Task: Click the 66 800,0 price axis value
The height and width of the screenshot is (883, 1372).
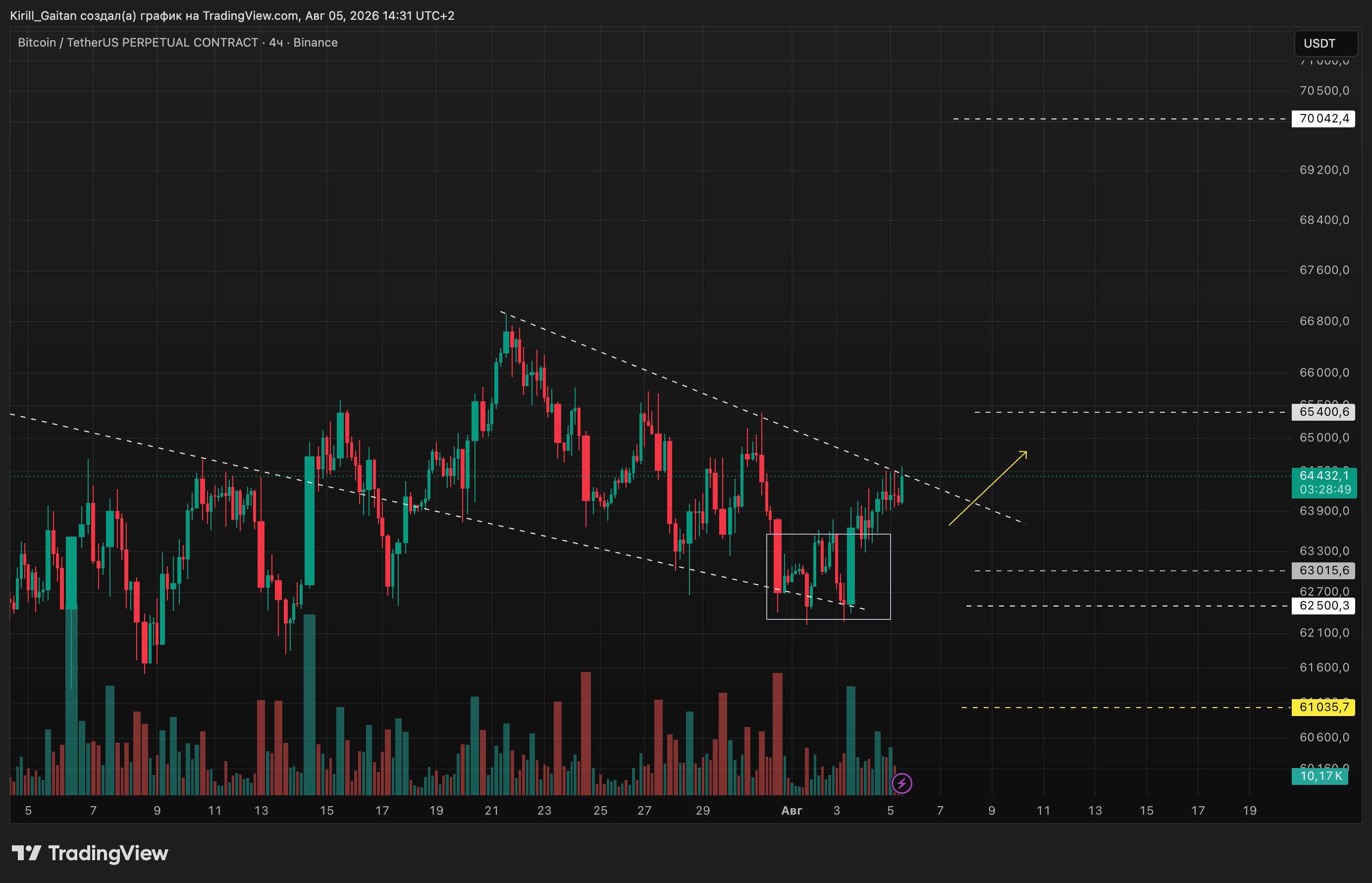Action: click(1324, 321)
